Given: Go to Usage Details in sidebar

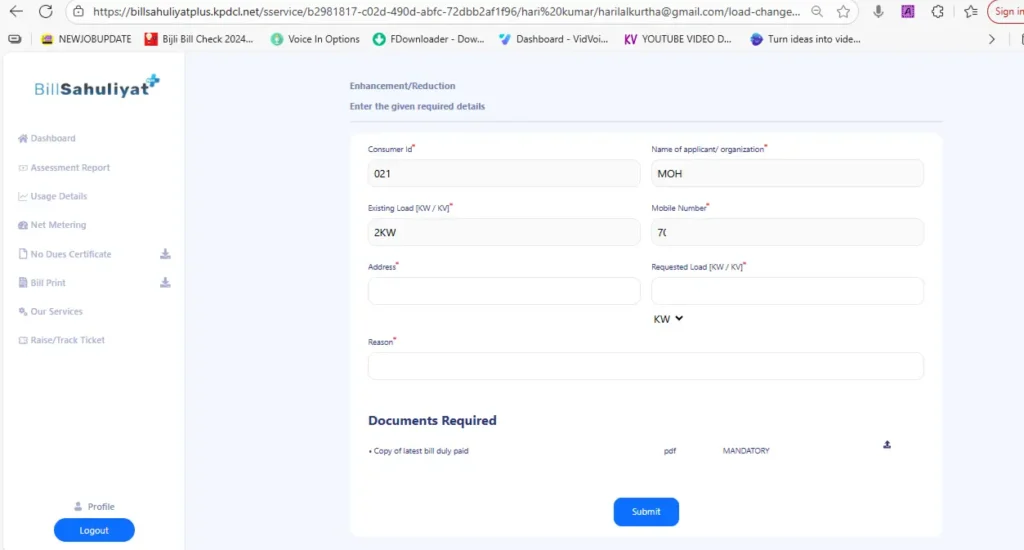Looking at the screenshot, I should click(58, 196).
